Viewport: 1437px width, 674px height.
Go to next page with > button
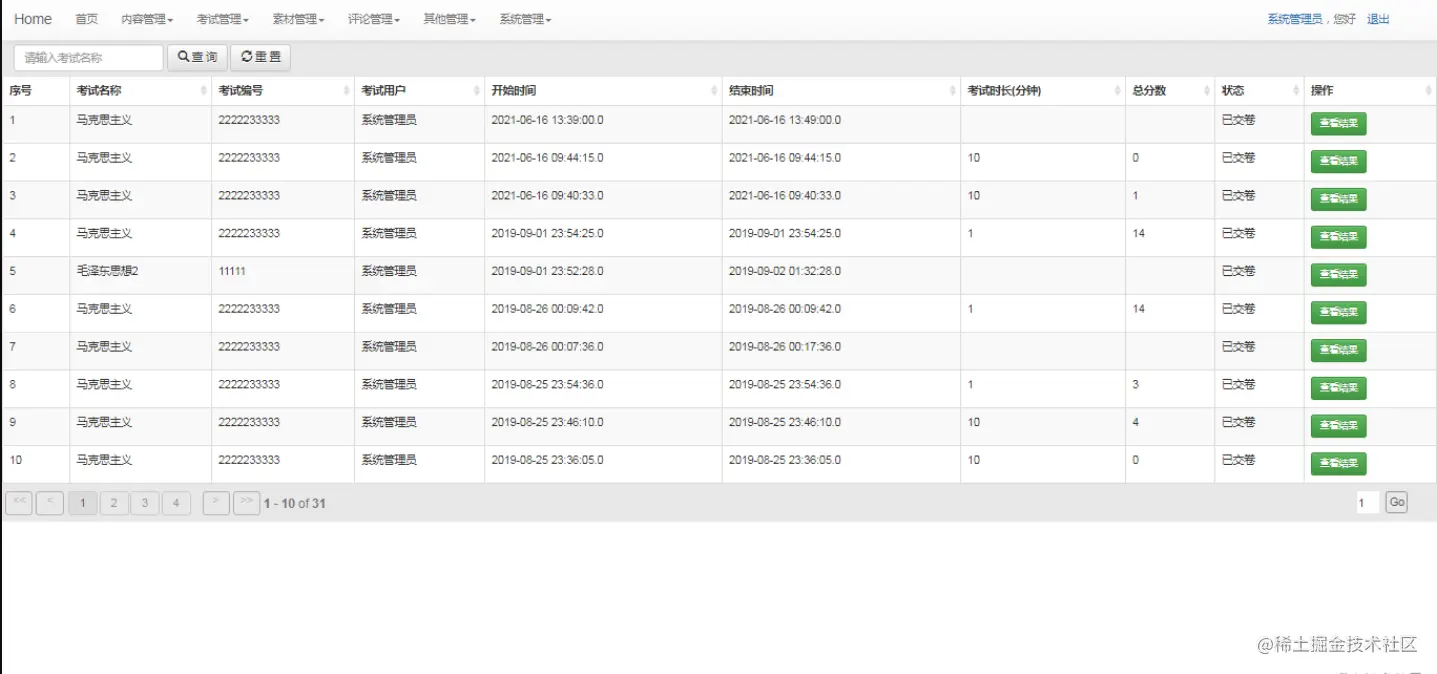pos(216,503)
